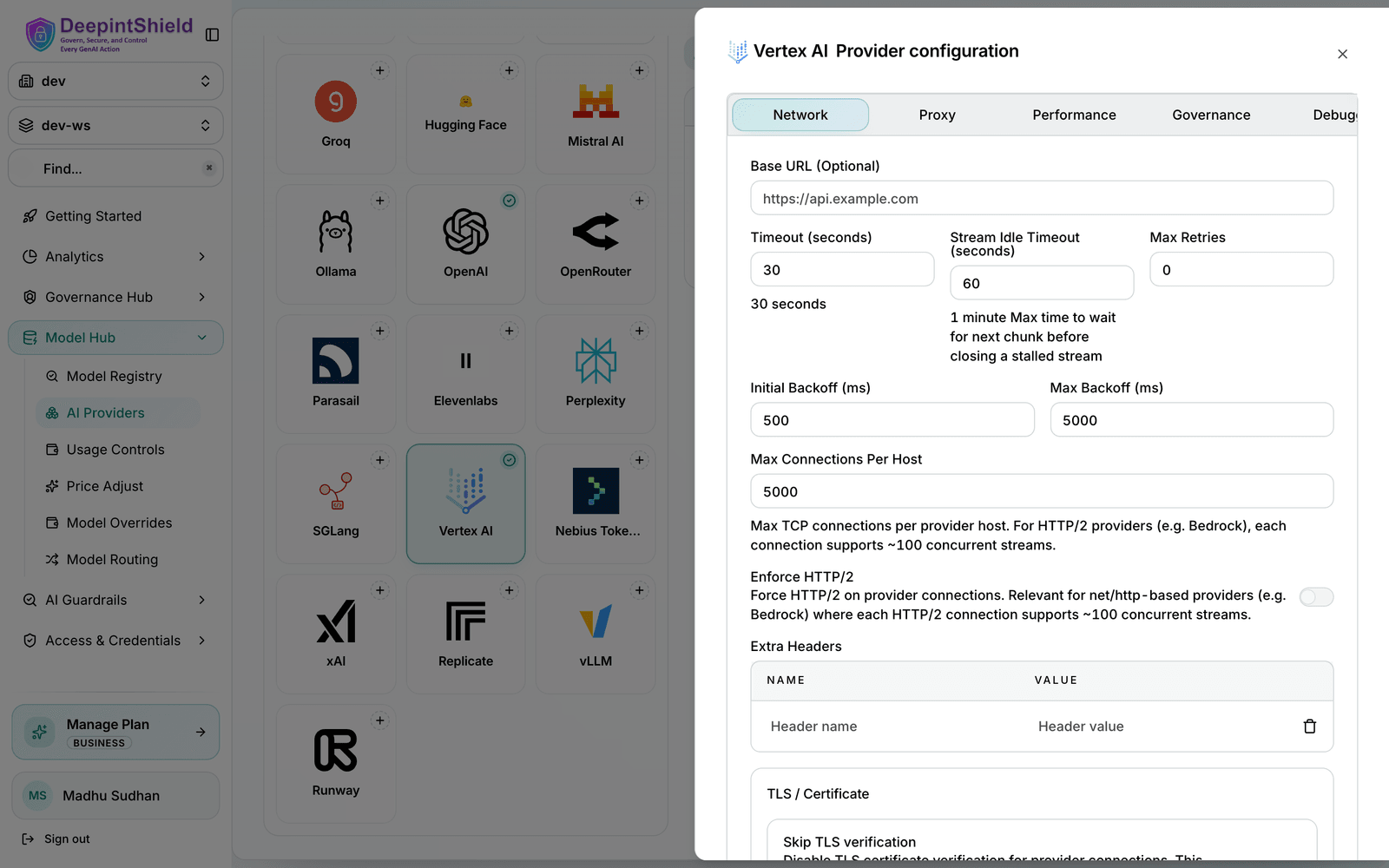The width and height of the screenshot is (1389, 868).
Task: Click the vLLM provider logo
Action: click(x=596, y=621)
